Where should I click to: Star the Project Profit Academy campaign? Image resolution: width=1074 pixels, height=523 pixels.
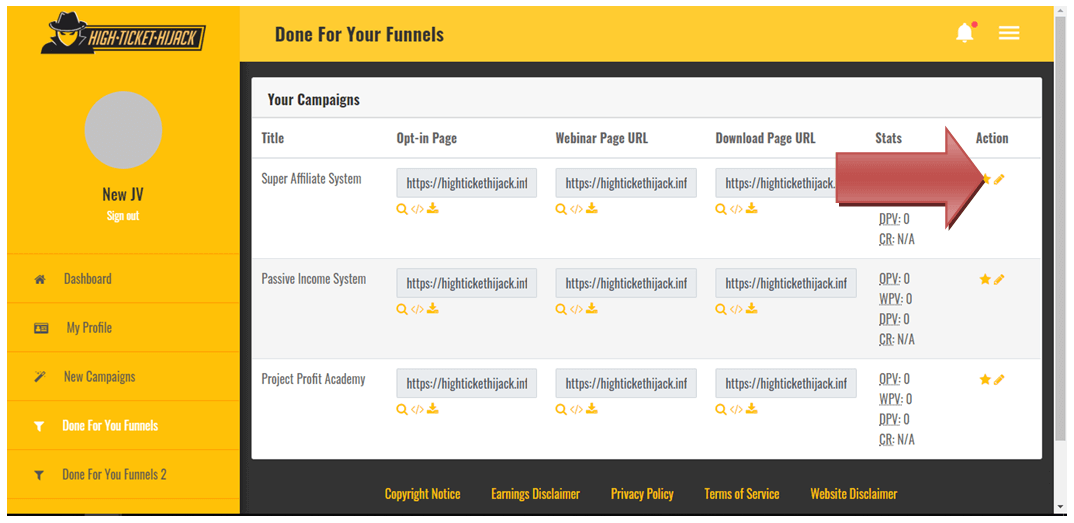[985, 379]
